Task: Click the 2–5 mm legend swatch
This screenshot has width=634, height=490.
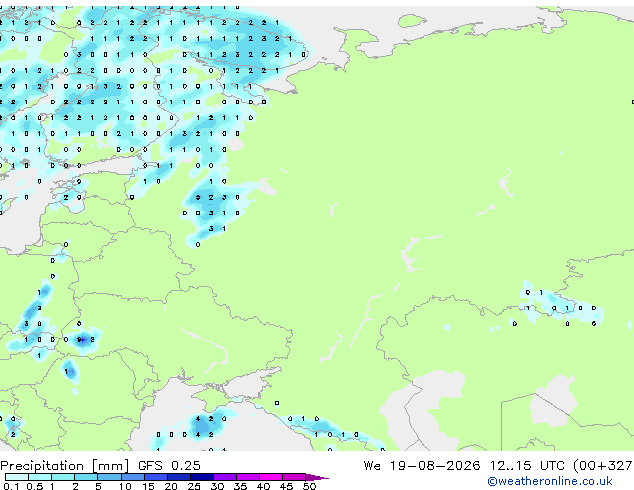Action: pyautogui.click(x=86, y=477)
